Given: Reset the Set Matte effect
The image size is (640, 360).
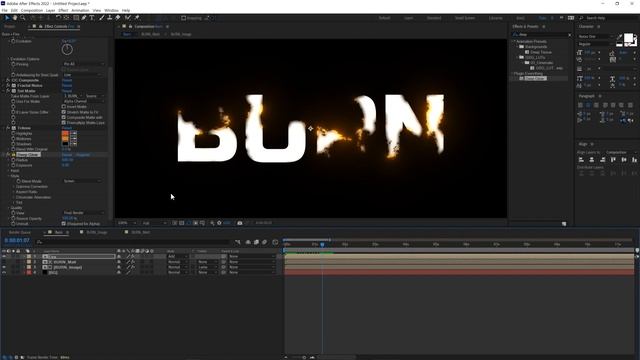Looking at the screenshot, I should (x=67, y=91).
